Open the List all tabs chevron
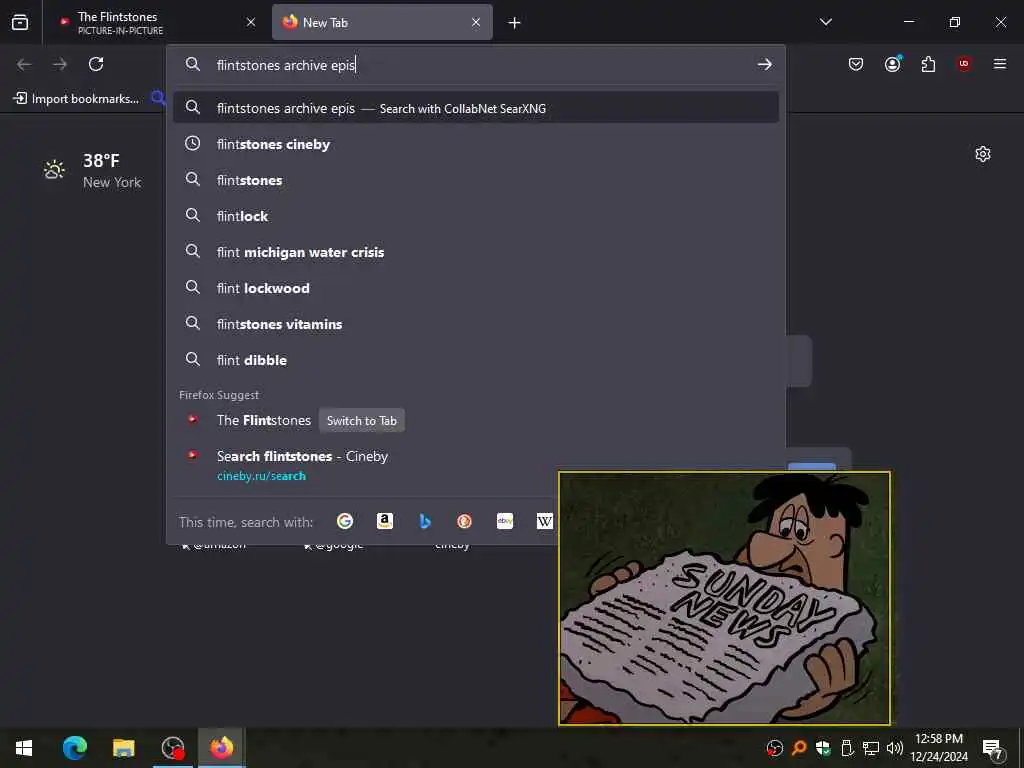Screen dimensions: 1024x768 pyautogui.click(x=826, y=22)
